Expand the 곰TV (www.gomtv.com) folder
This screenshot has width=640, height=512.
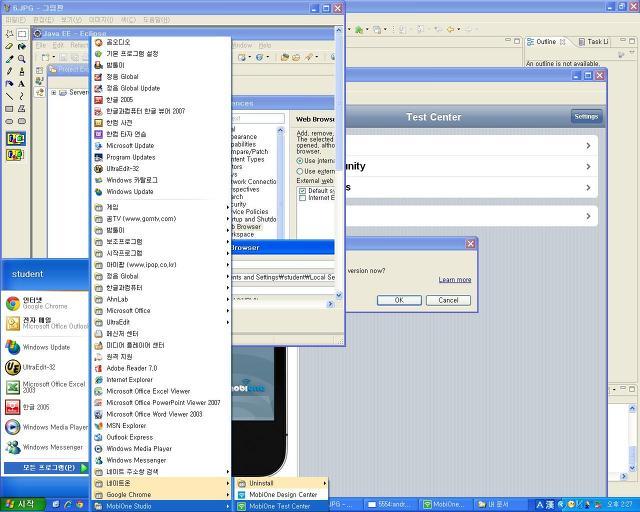(x=161, y=219)
